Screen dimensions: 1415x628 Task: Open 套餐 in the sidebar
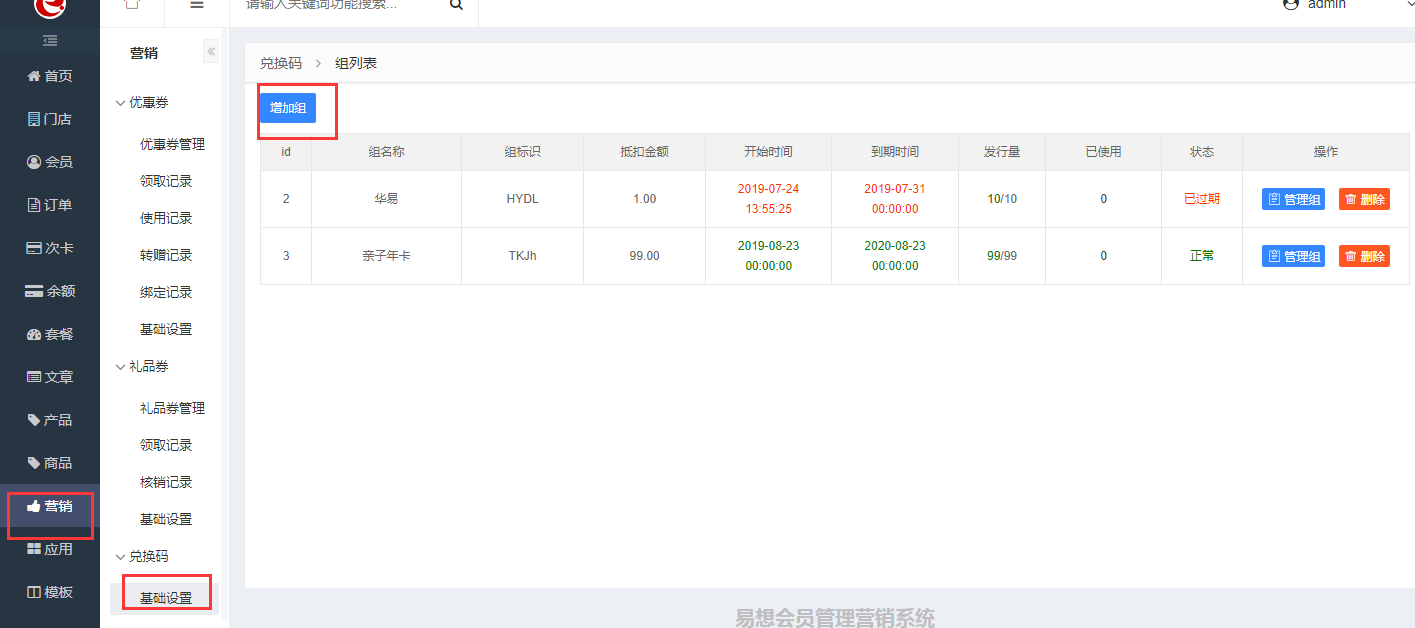(x=50, y=334)
